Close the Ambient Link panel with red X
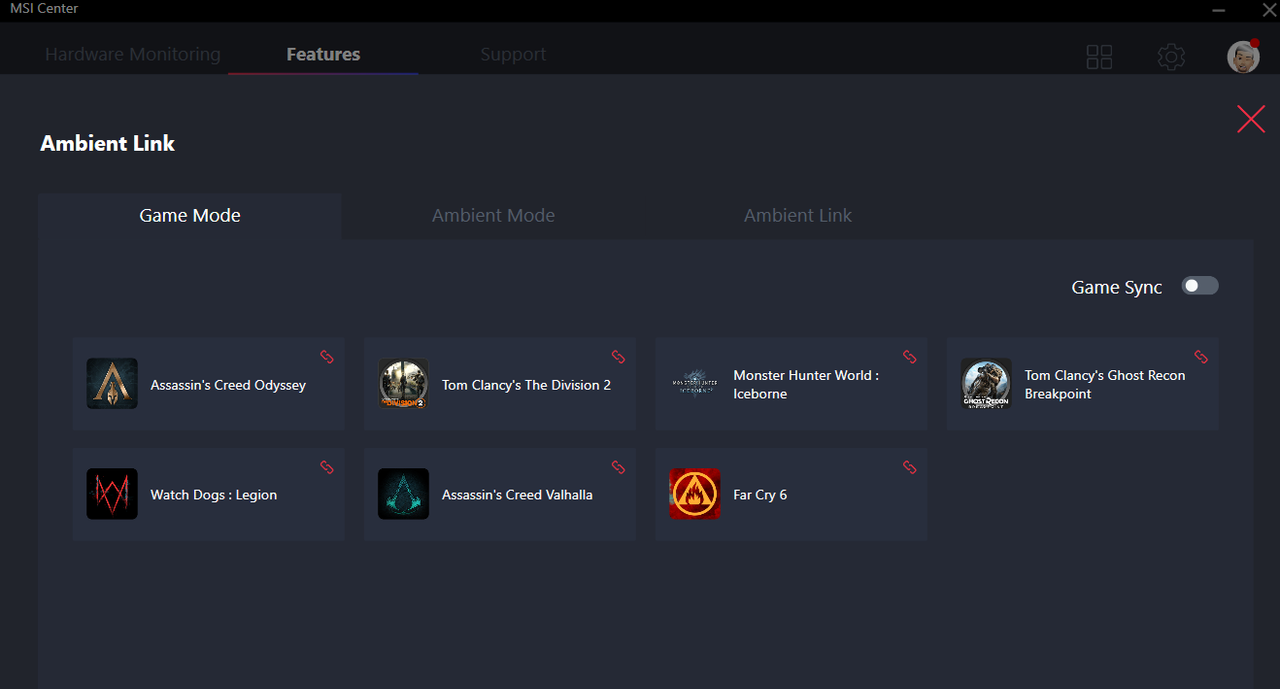 [x=1251, y=119]
